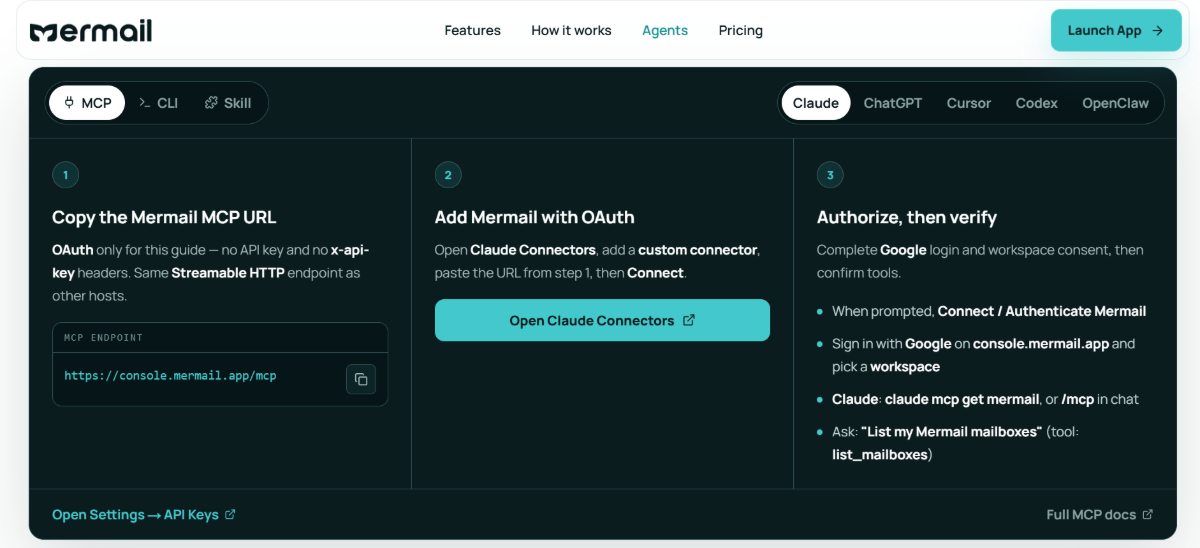Image resolution: width=1200 pixels, height=548 pixels.
Task: Select the MCP tab
Action: tap(87, 103)
